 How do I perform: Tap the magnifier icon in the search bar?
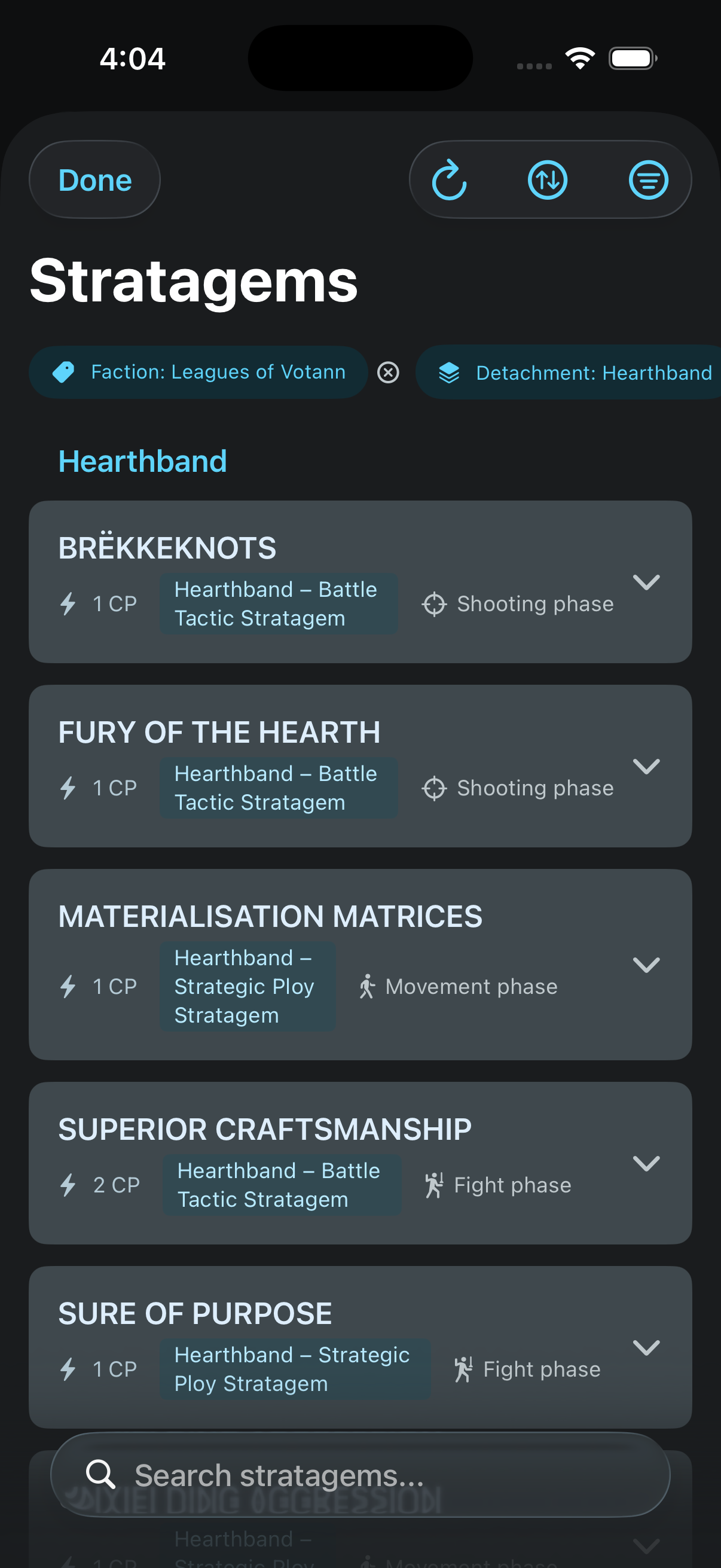coord(100,1474)
